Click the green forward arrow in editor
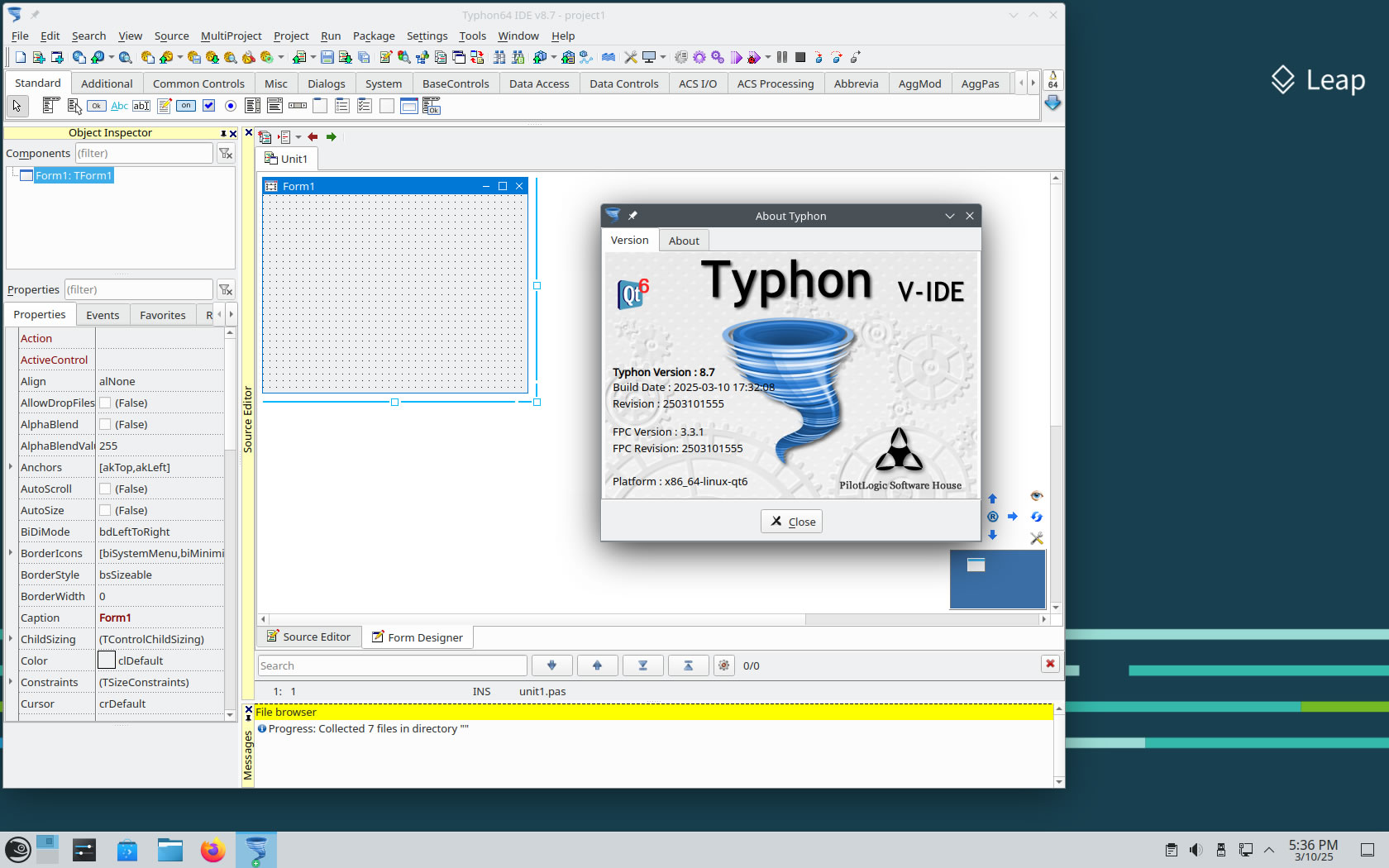 pyautogui.click(x=332, y=137)
